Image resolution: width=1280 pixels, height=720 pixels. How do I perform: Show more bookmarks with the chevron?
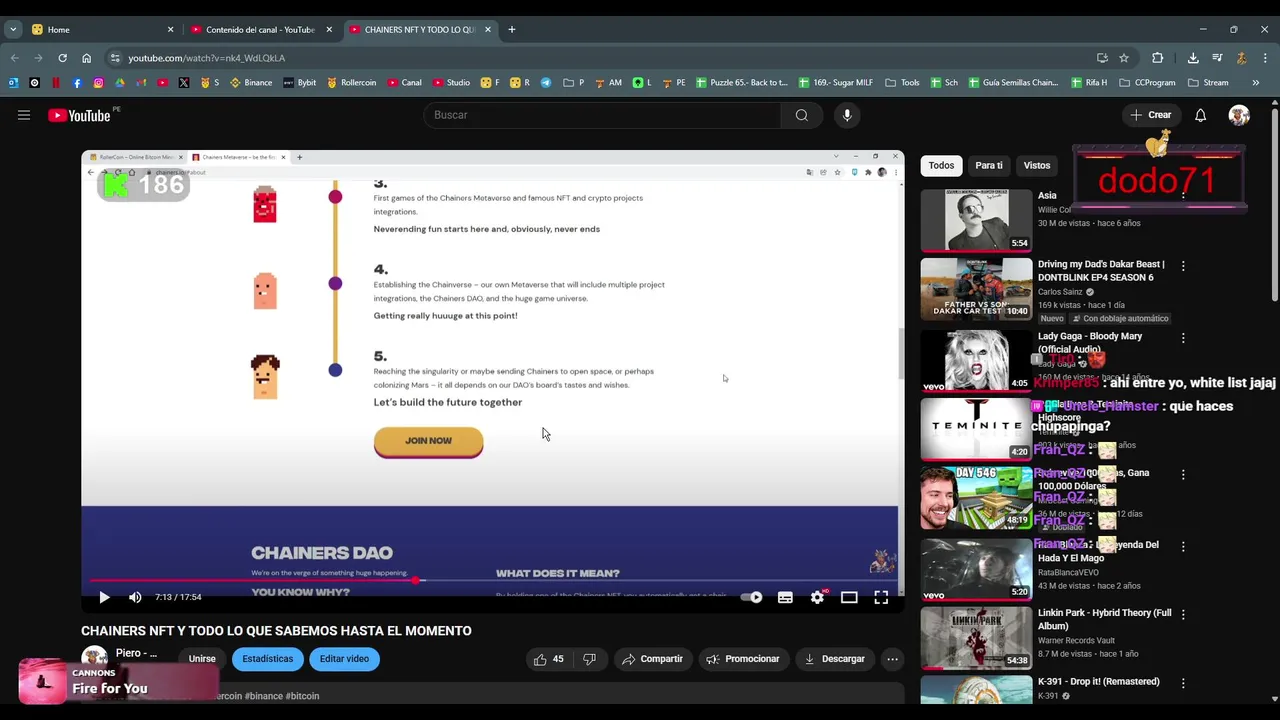[x=1255, y=83]
